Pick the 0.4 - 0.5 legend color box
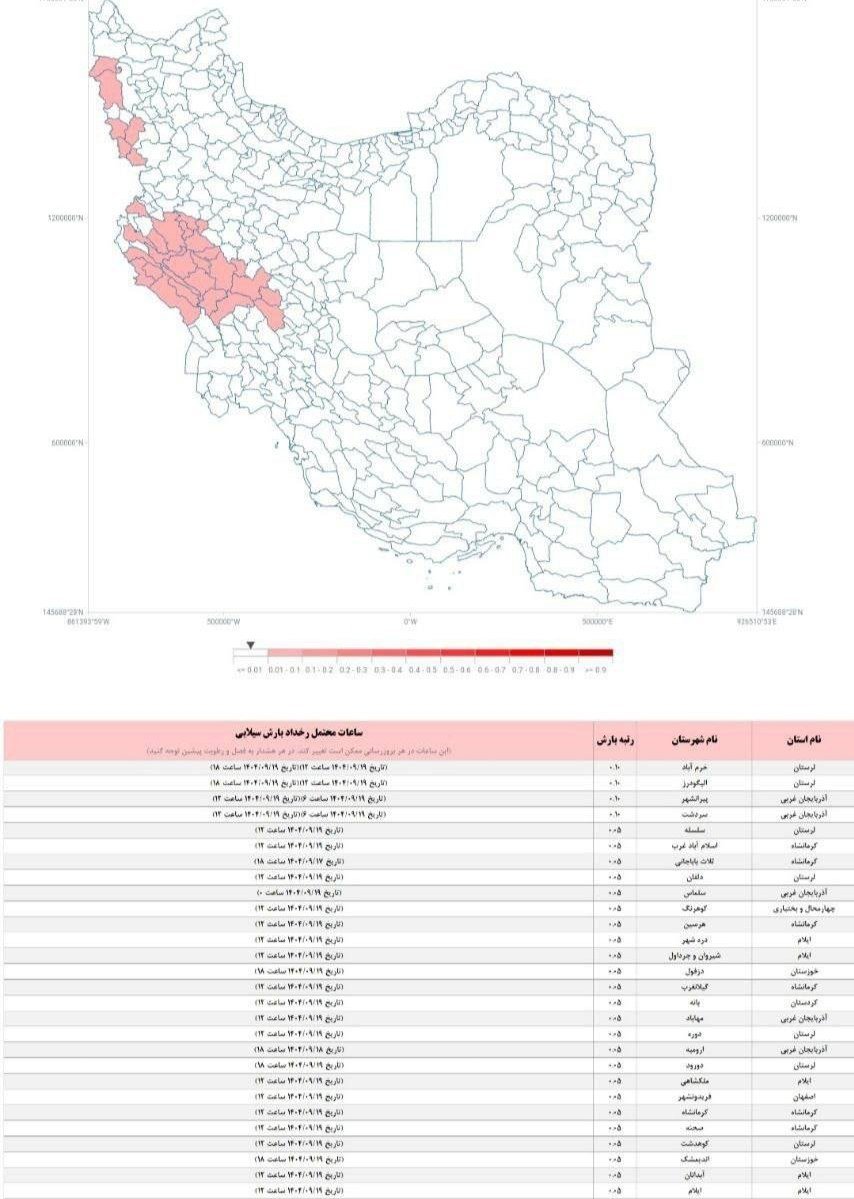 [x=422, y=654]
